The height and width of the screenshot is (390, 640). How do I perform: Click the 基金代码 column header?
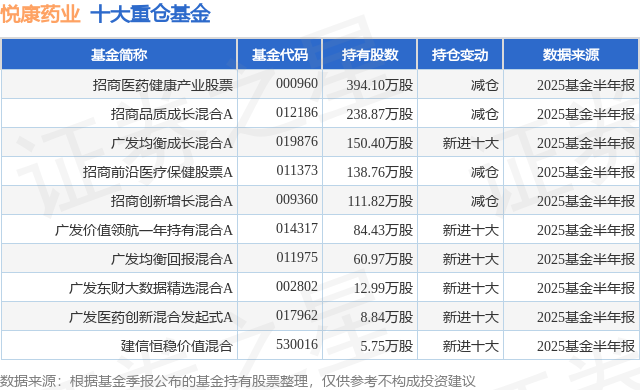[x=280, y=55]
